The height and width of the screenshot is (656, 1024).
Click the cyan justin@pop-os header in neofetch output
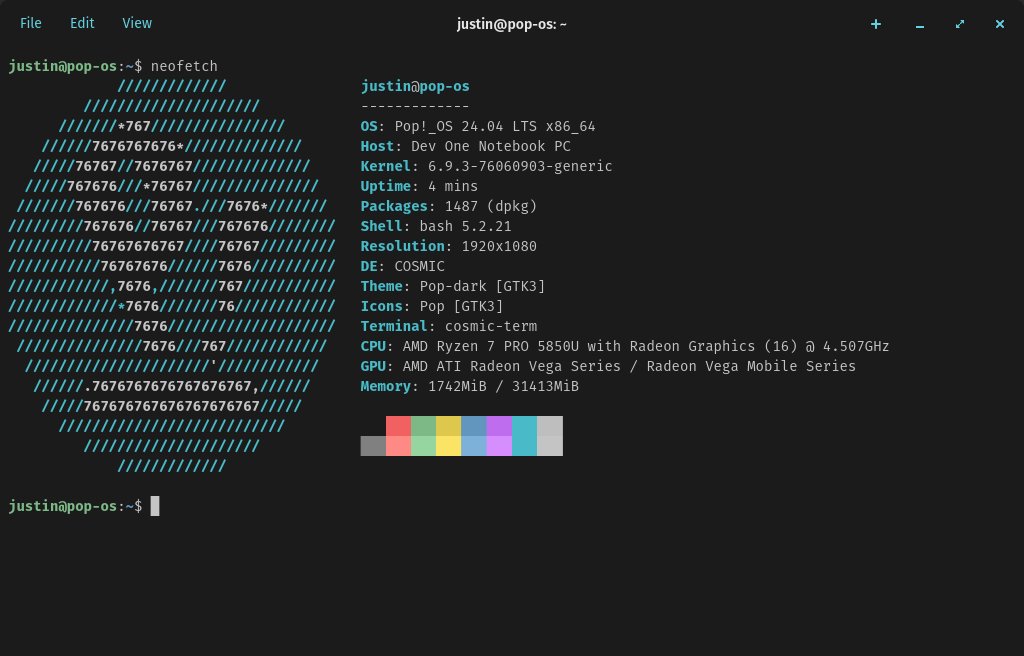[415, 86]
